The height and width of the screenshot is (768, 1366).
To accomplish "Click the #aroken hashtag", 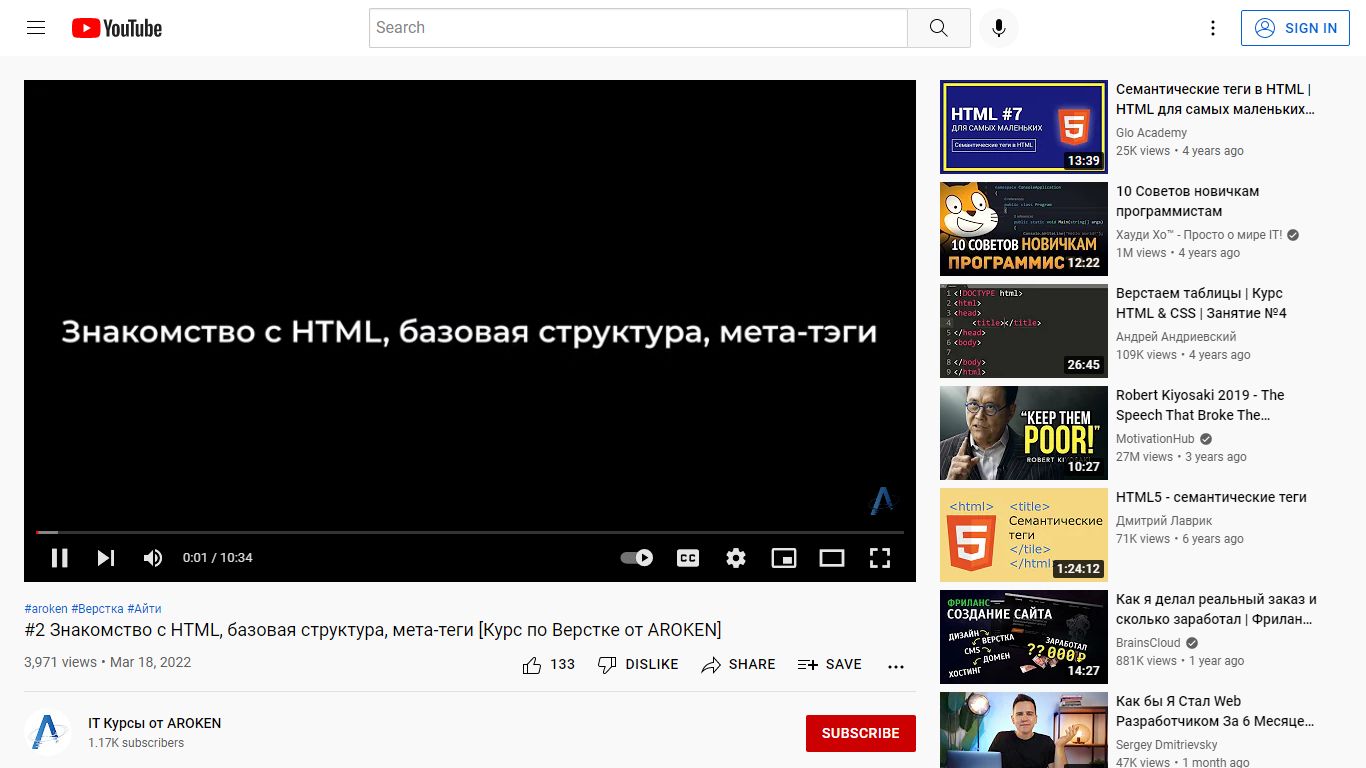I will click(46, 608).
